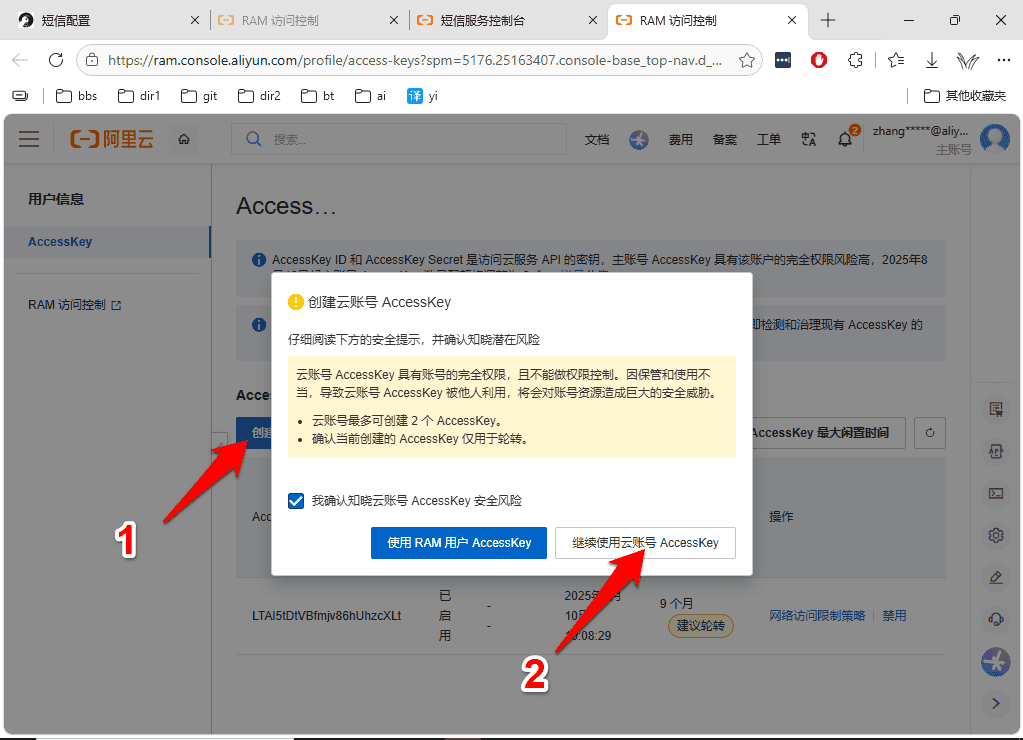Switch to the 短信配置 tab
The height and width of the screenshot is (740, 1023).
106,20
